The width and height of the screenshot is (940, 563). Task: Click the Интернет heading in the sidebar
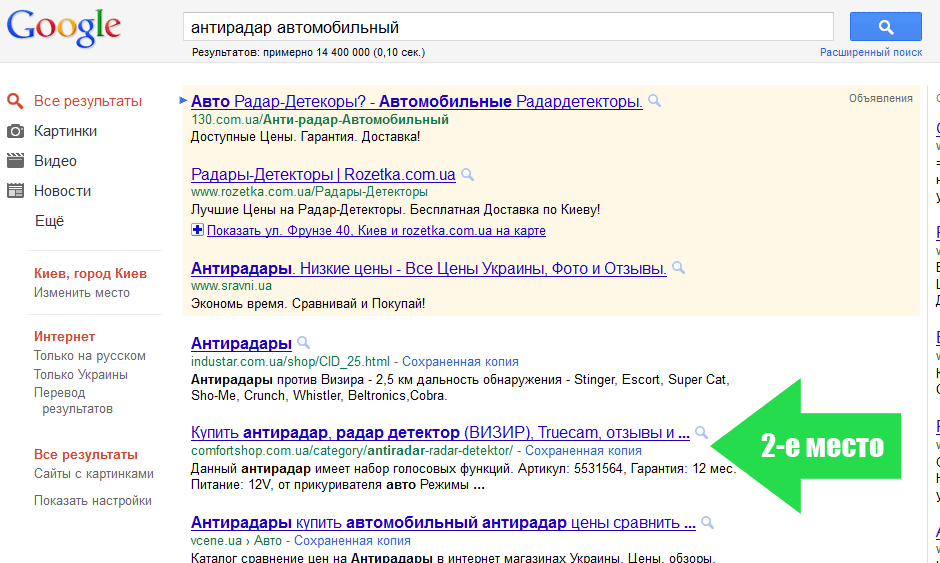coord(64,336)
